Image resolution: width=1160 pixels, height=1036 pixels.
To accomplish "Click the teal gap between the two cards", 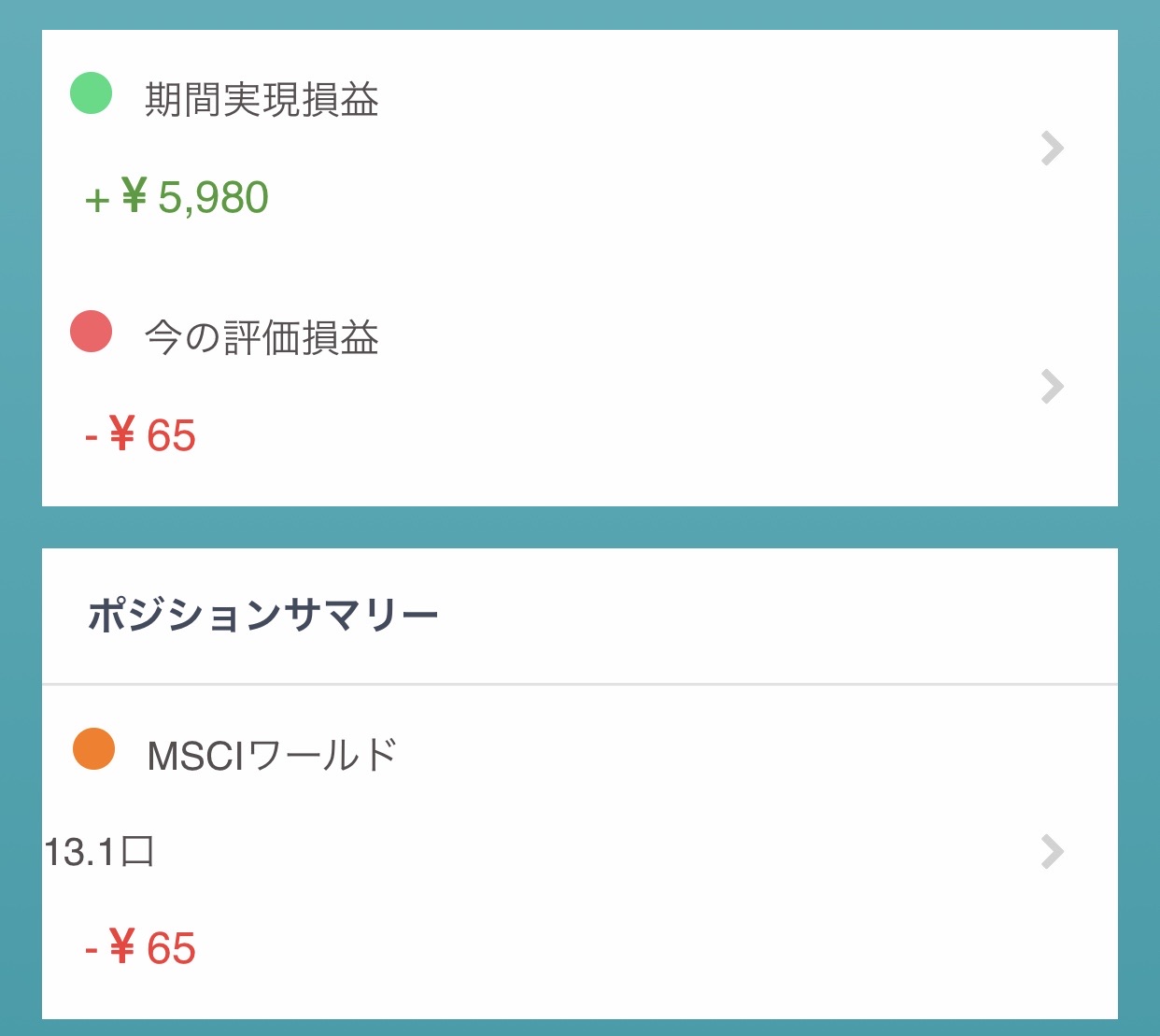I will coord(579,528).
